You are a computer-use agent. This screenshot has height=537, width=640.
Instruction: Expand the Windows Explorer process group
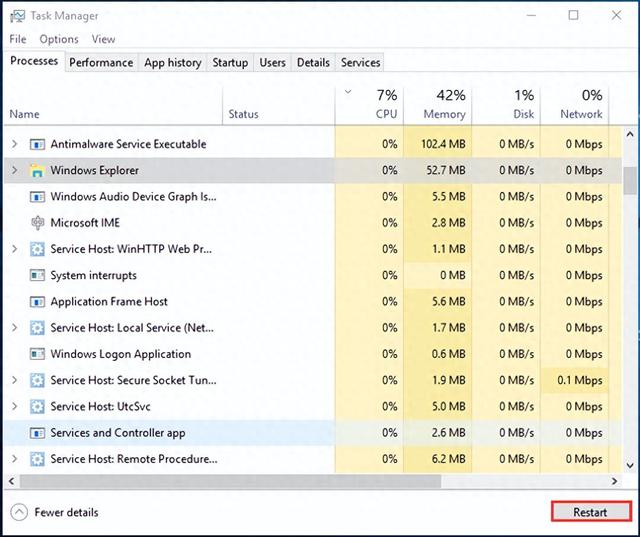[x=14, y=170]
